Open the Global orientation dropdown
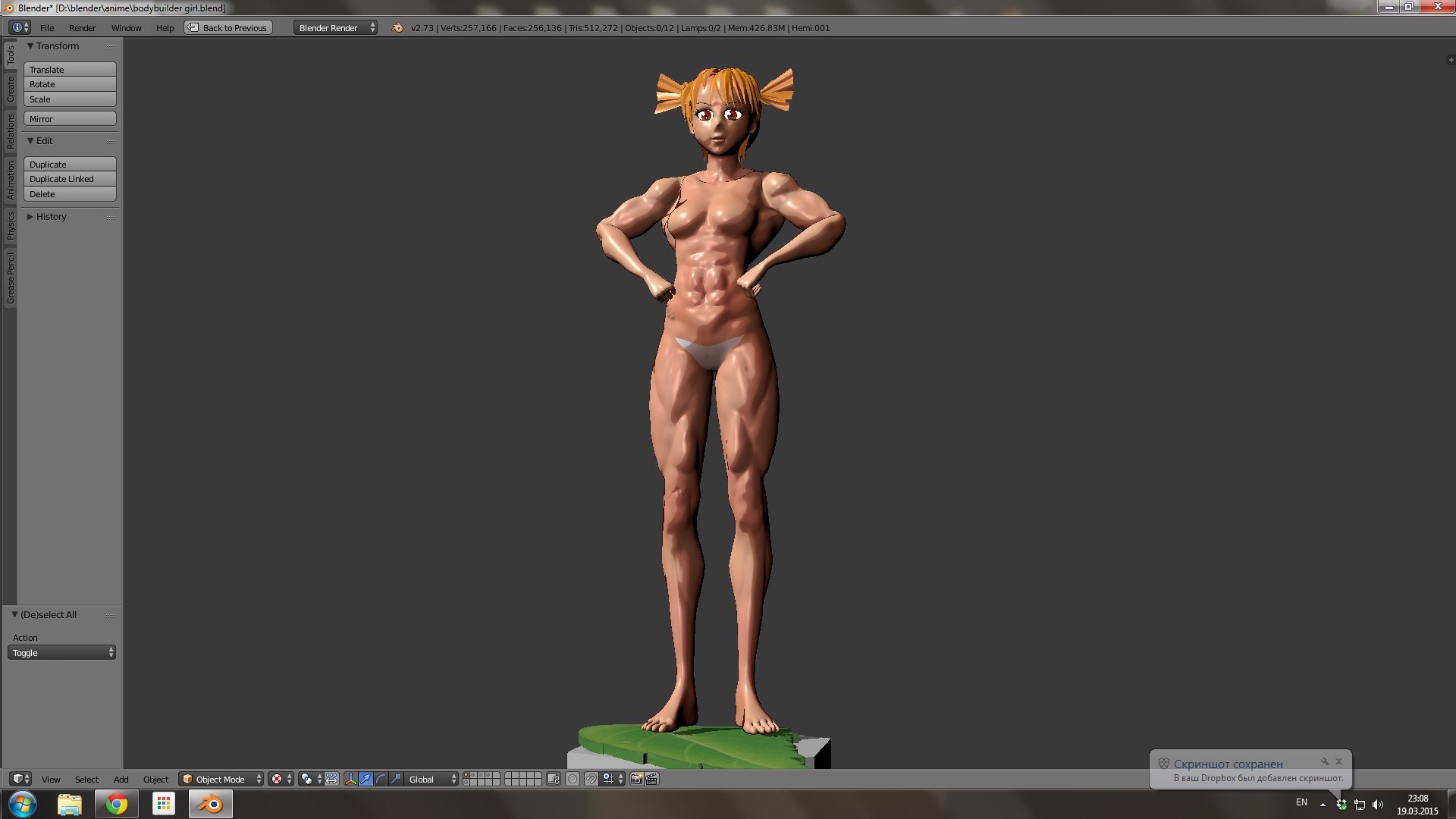This screenshot has width=1456, height=819. (x=432, y=779)
